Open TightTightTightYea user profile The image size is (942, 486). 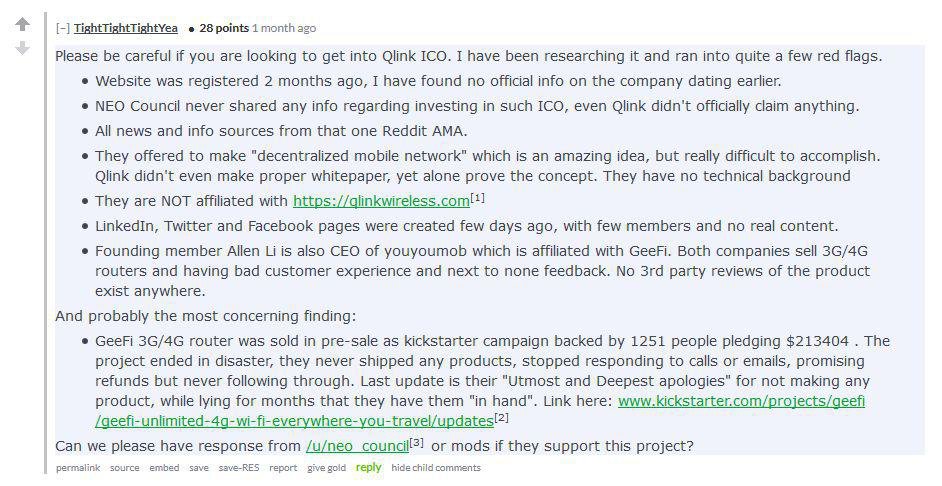(126, 28)
